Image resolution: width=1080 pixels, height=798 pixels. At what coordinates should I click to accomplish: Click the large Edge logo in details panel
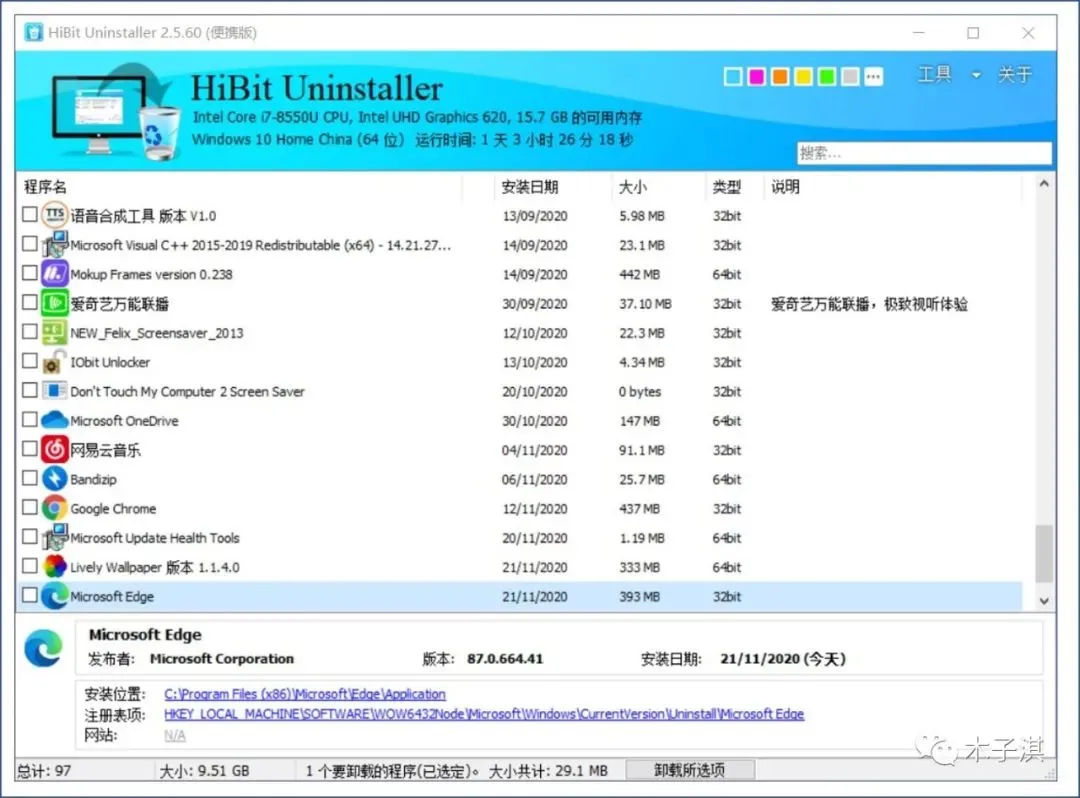click(43, 648)
